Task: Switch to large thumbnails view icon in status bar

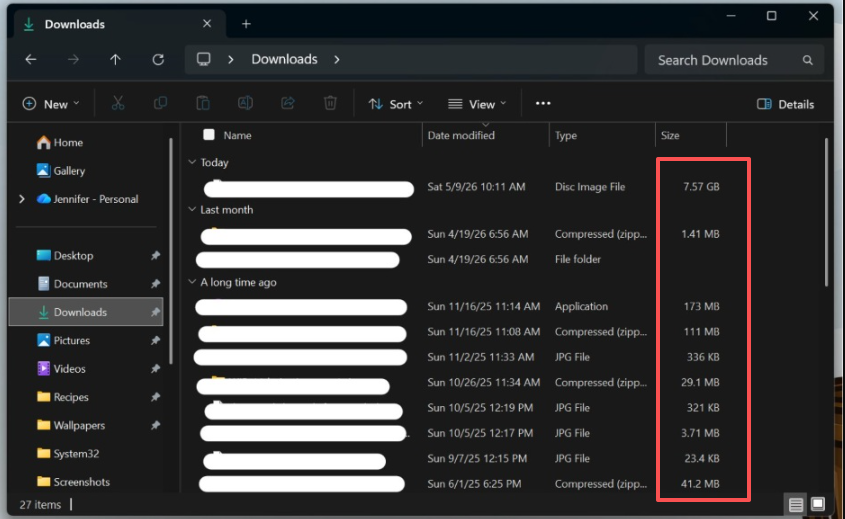Action: 818,504
